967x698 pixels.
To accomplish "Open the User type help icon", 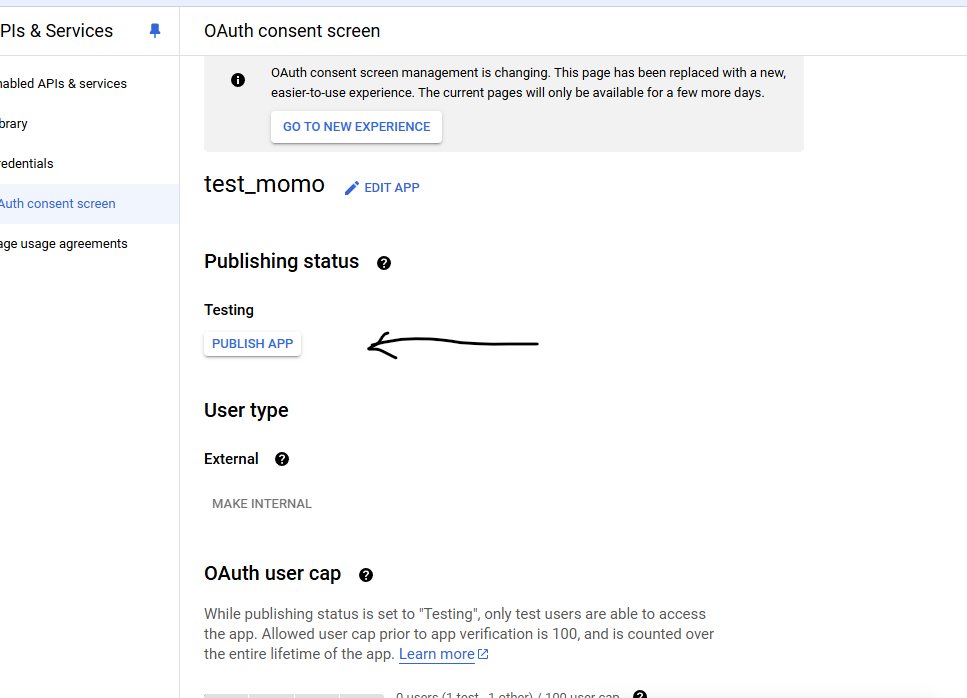I will tap(282, 459).
